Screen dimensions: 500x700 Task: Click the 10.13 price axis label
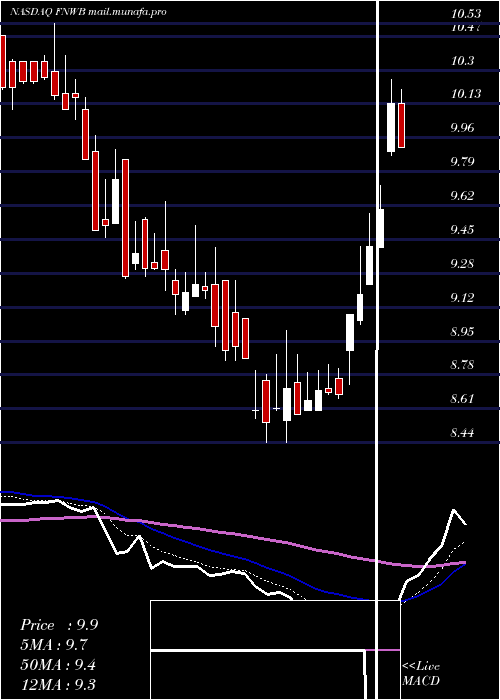tap(466, 94)
